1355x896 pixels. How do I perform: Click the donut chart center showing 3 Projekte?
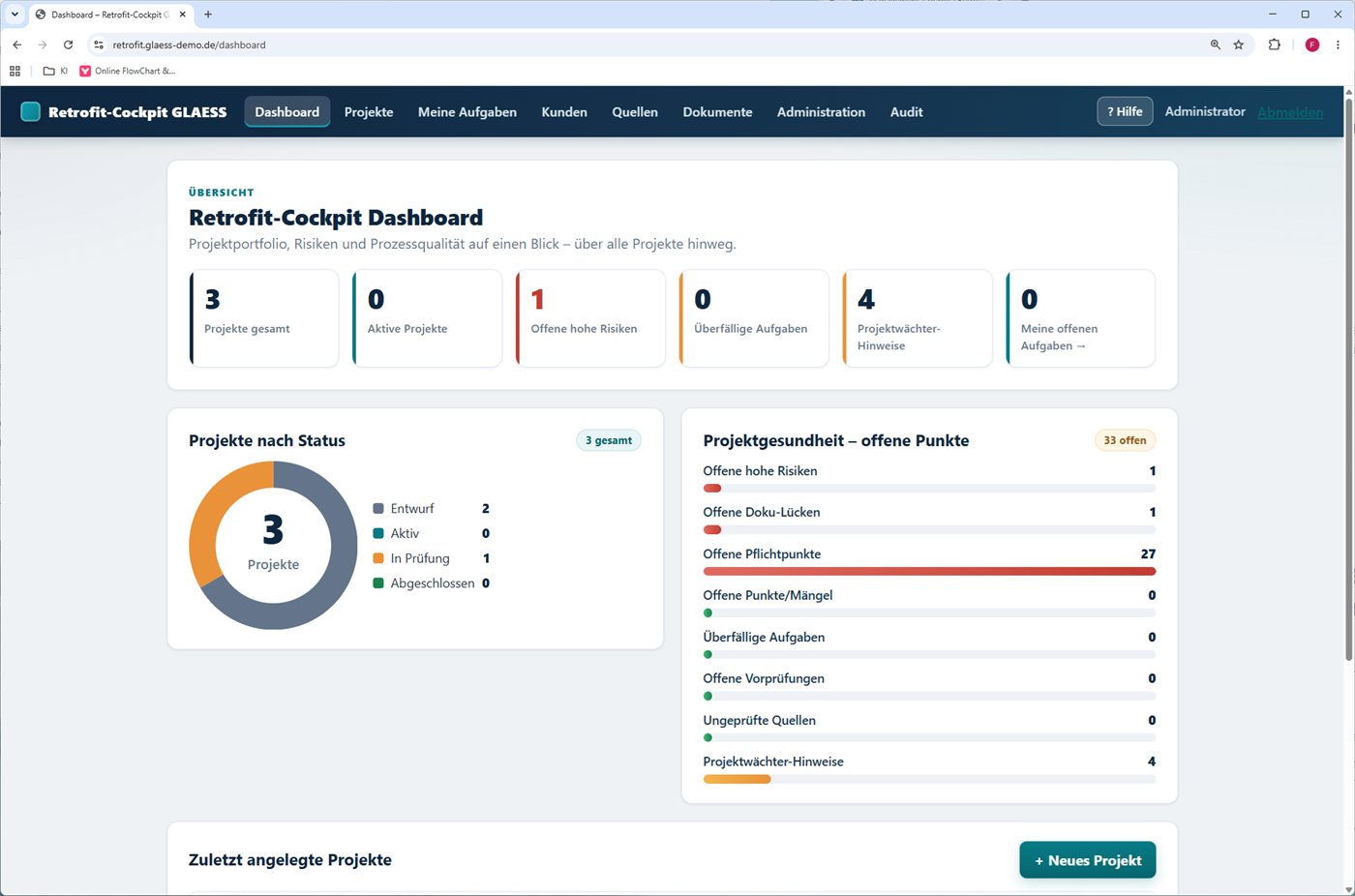[273, 544]
